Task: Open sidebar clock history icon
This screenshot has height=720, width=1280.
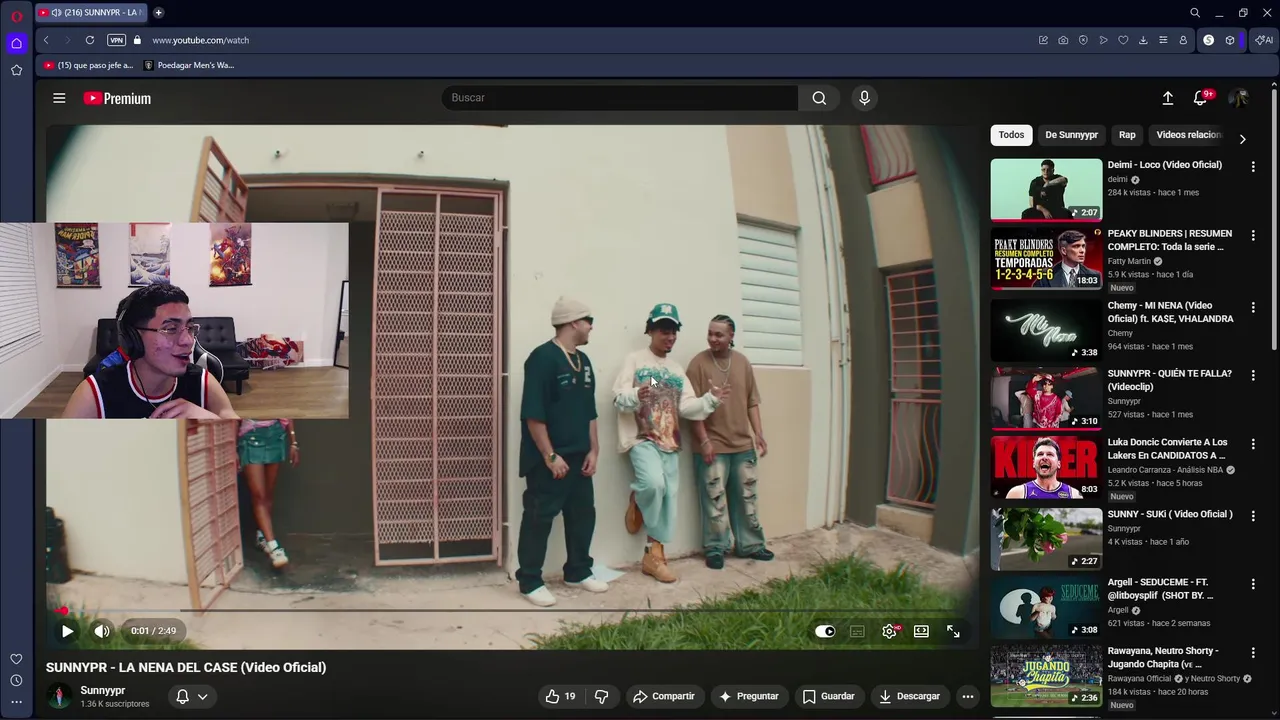Action: click(16, 680)
